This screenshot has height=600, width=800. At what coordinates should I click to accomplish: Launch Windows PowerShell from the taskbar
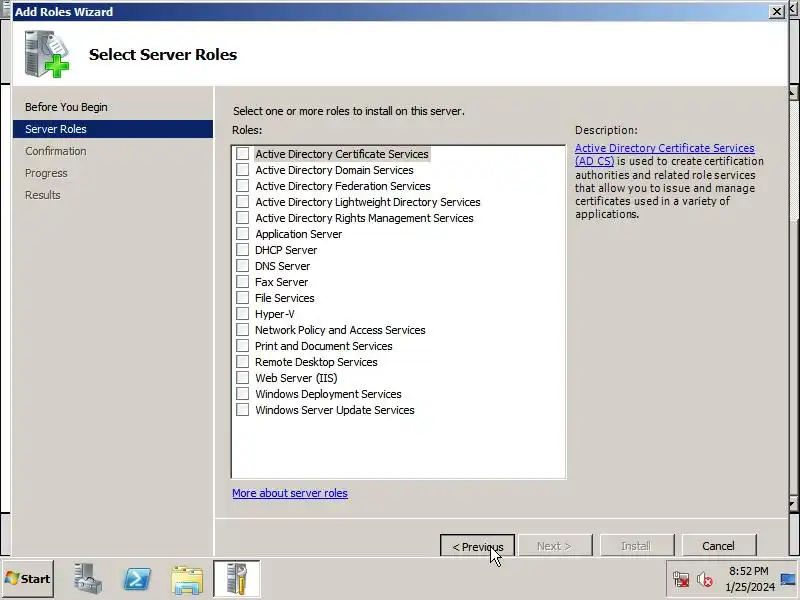(x=137, y=579)
